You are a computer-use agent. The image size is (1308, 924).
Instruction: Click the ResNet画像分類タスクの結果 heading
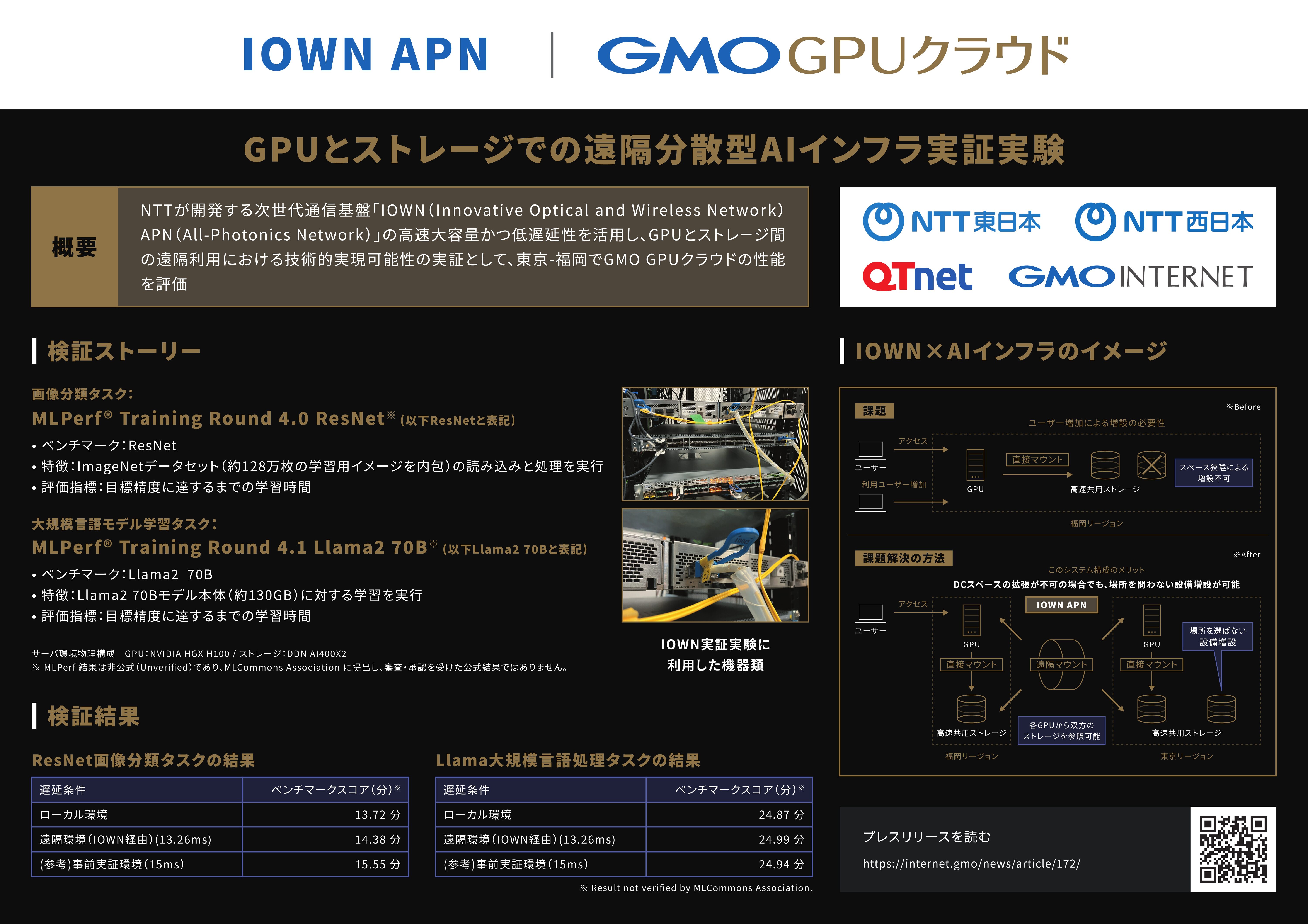tap(144, 760)
